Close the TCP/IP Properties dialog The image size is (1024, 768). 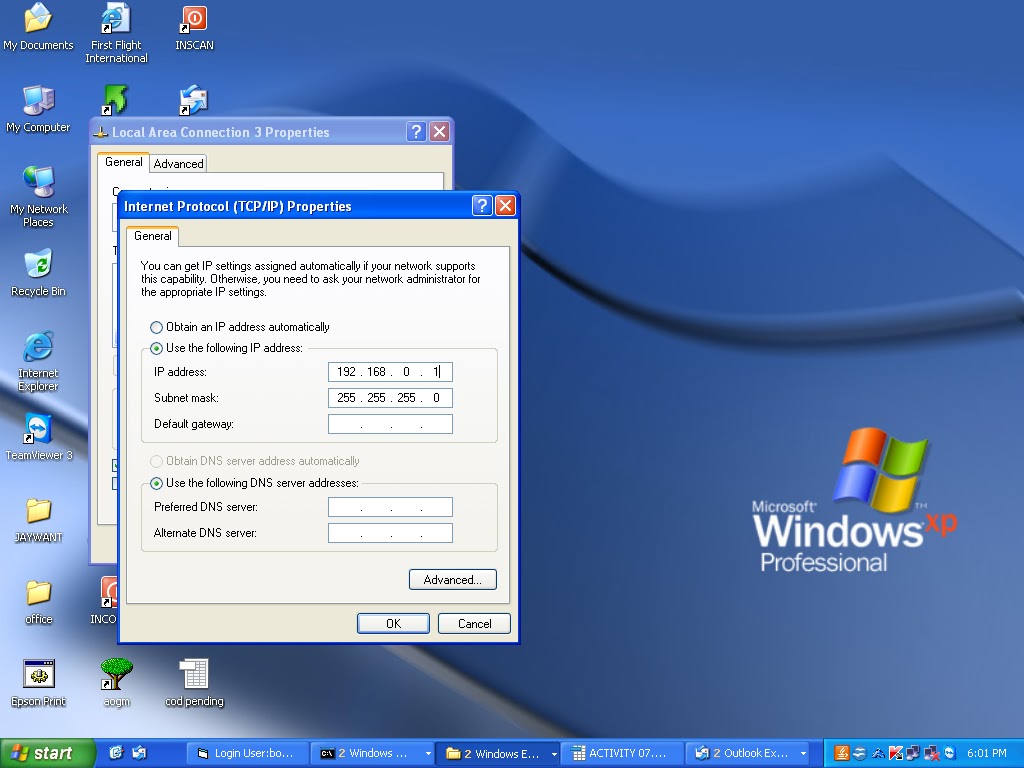505,206
